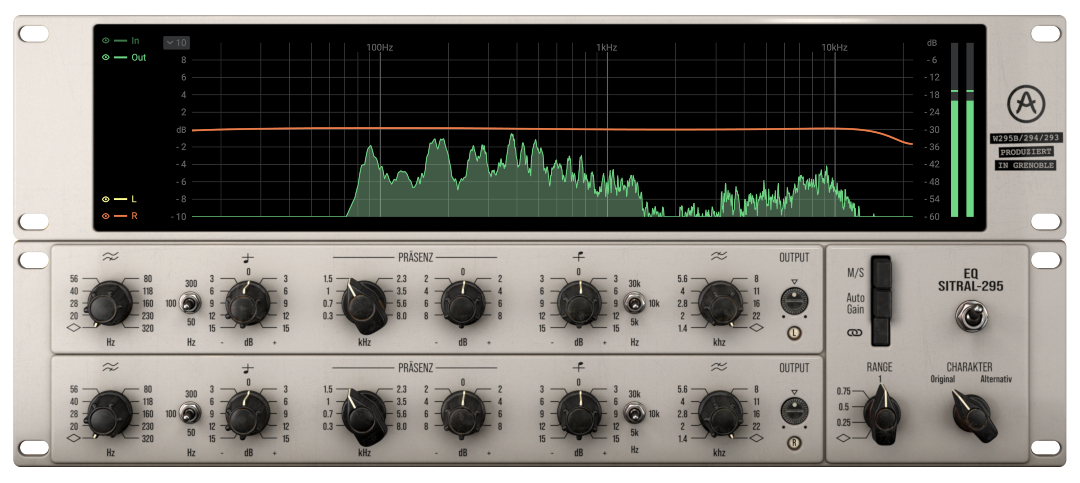Open the dB scale range dropdown
This screenshot has height=483, width=1080.
point(176,42)
